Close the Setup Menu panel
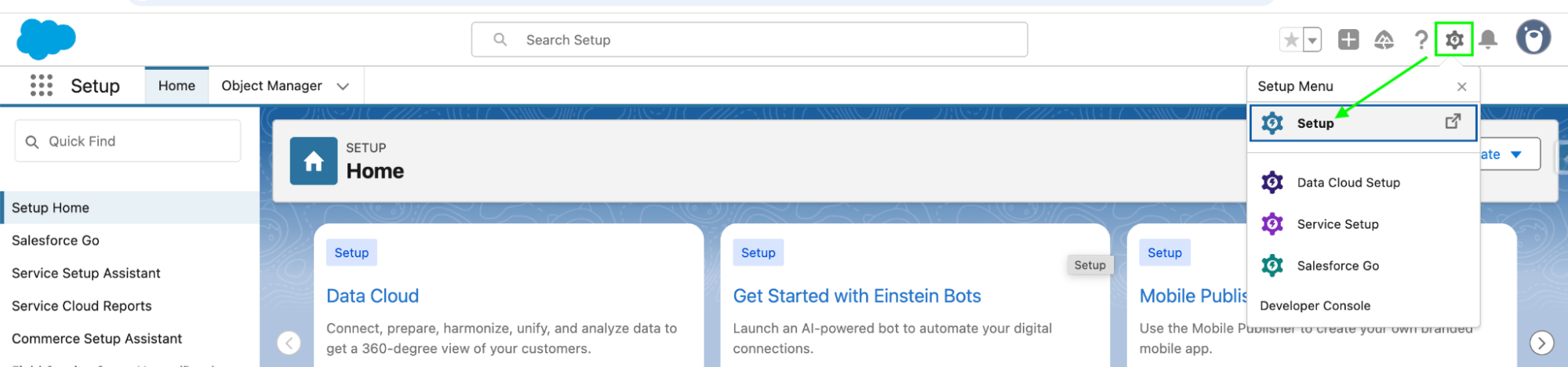This screenshot has width=1568, height=367. 1461,86
